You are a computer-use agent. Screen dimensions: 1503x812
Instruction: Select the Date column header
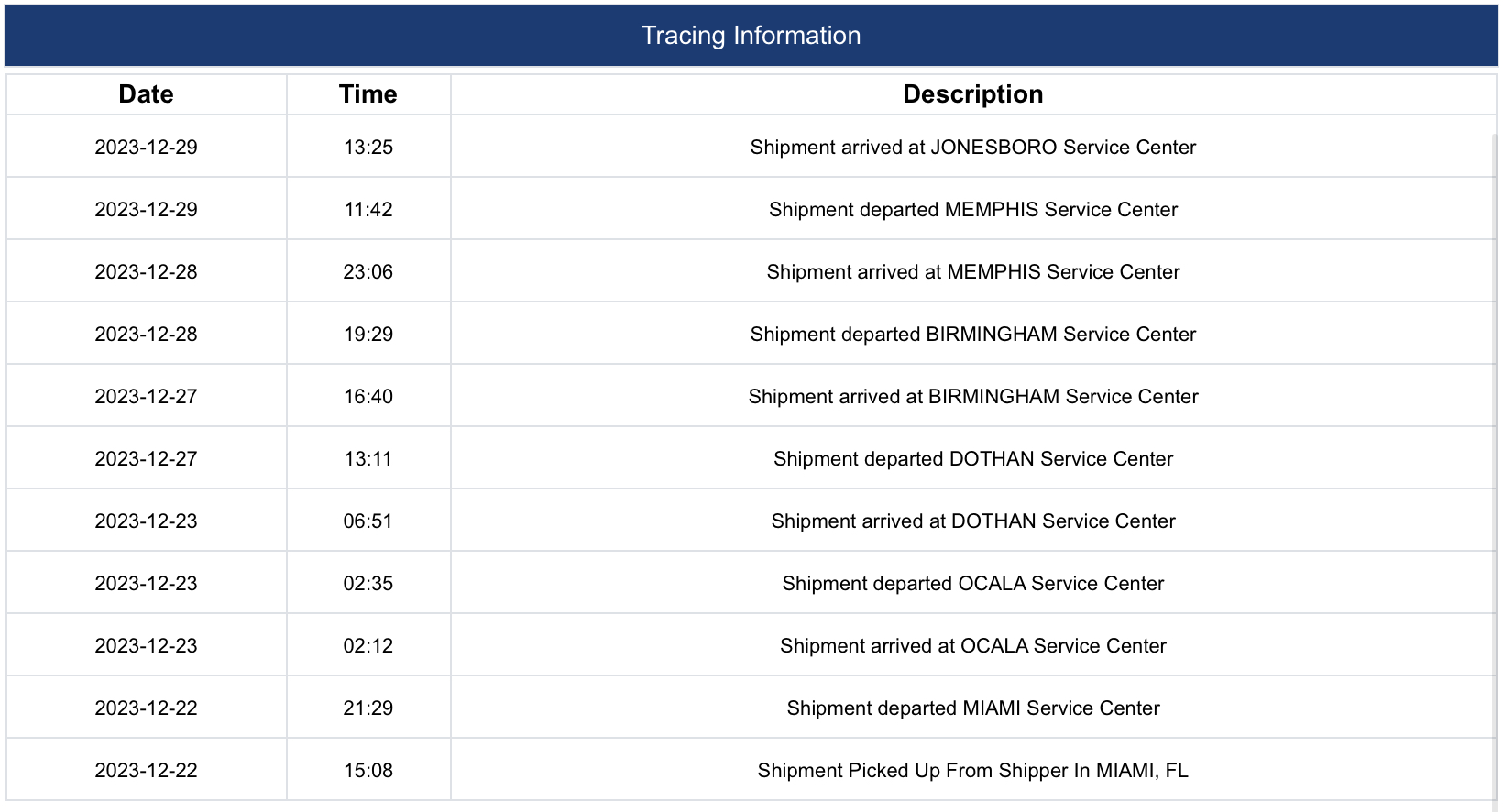[147, 94]
